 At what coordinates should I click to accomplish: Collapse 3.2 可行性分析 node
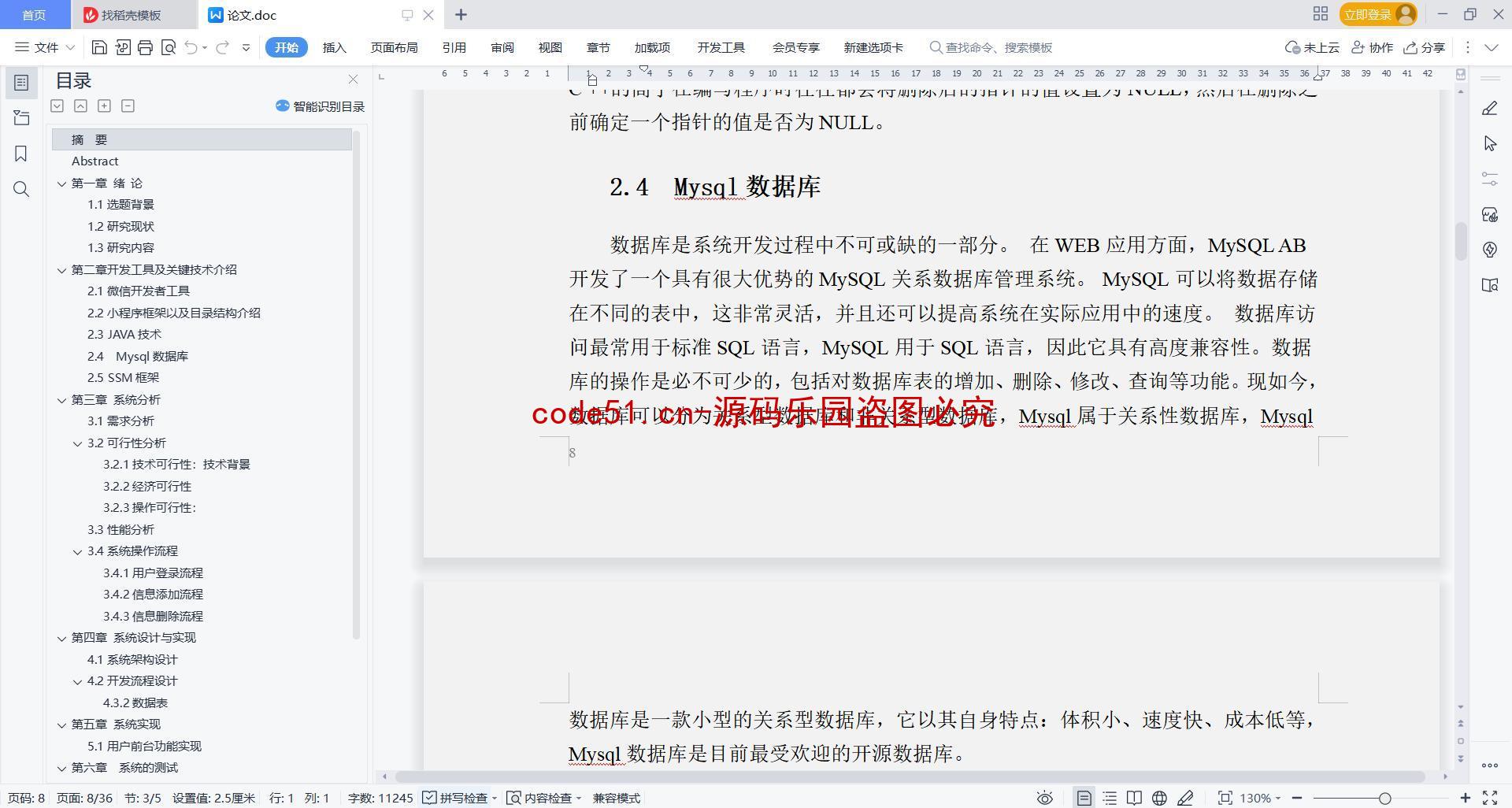coord(77,443)
